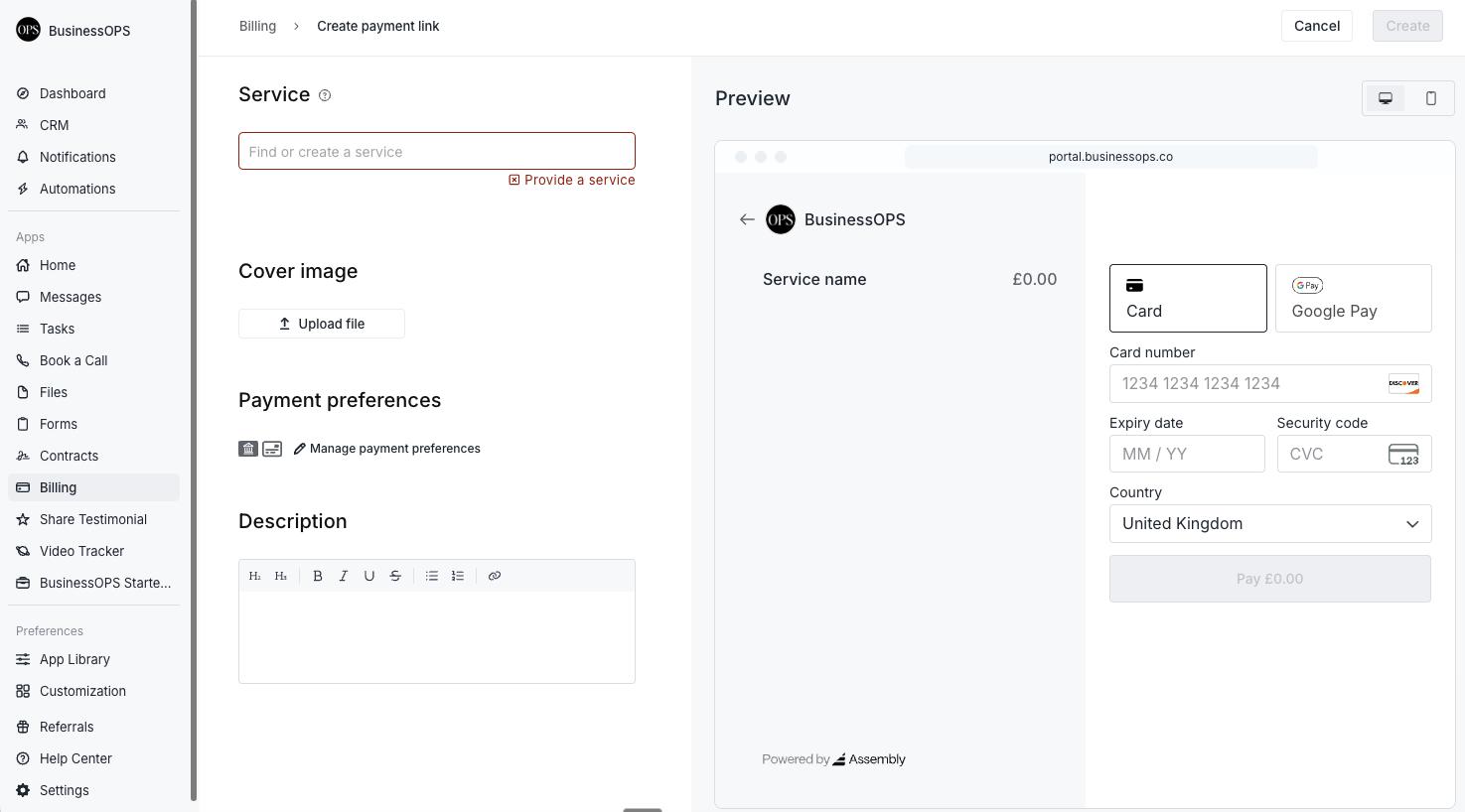The height and width of the screenshot is (812, 1465).
Task: Switch preview to mobile view
Action: [x=1430, y=97]
